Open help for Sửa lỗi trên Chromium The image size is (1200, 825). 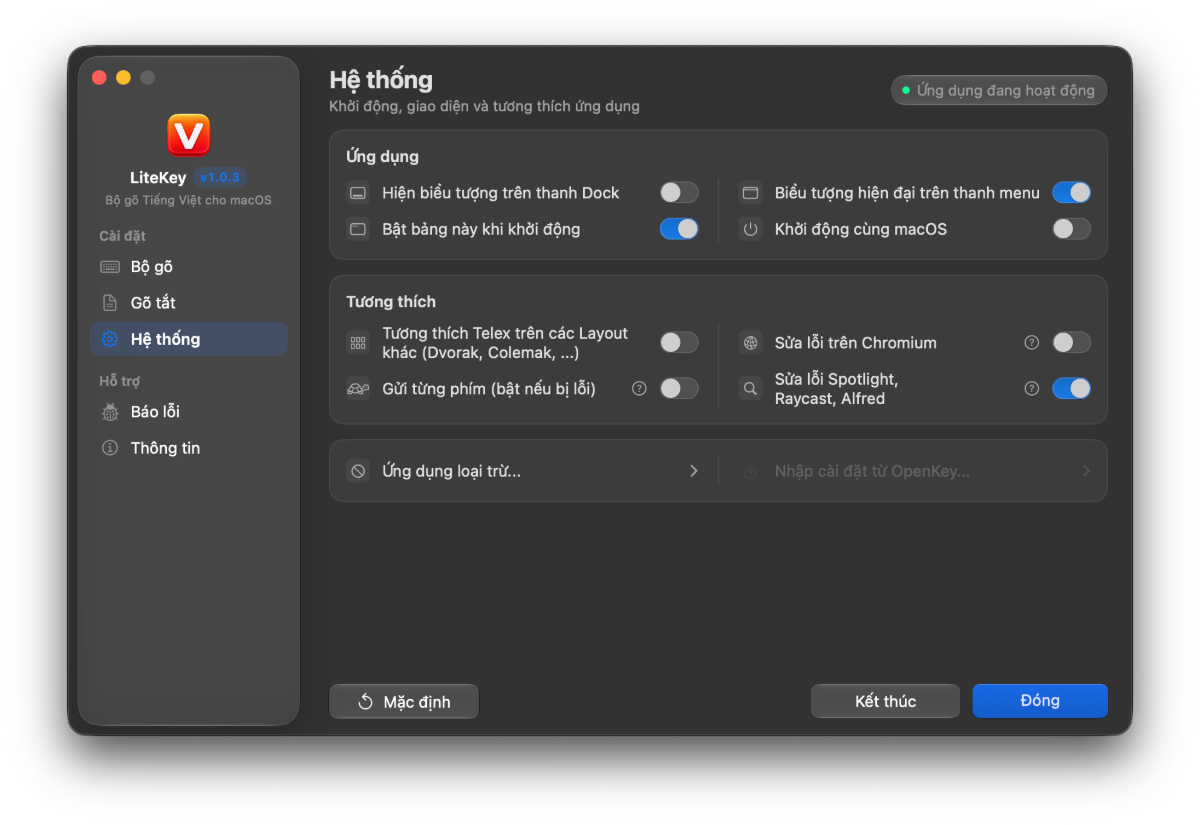coord(1032,342)
